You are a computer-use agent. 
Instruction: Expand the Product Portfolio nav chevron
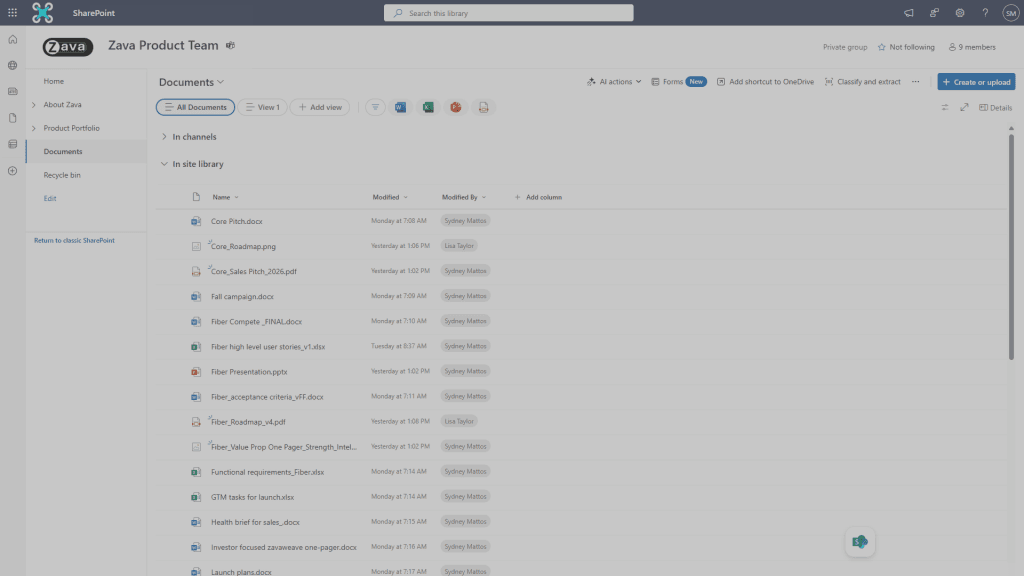pyautogui.click(x=33, y=128)
